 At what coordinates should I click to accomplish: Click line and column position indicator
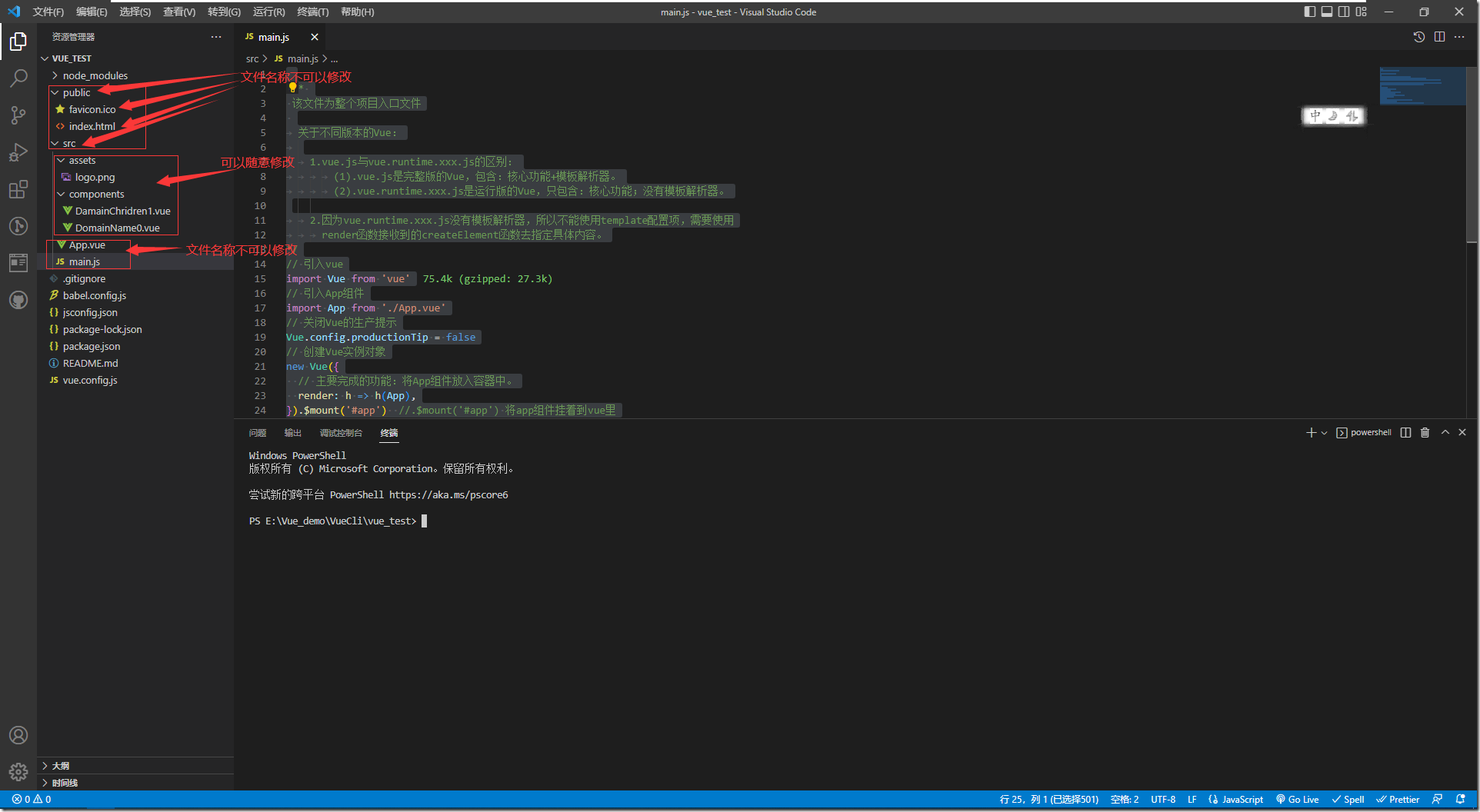coord(1048,800)
